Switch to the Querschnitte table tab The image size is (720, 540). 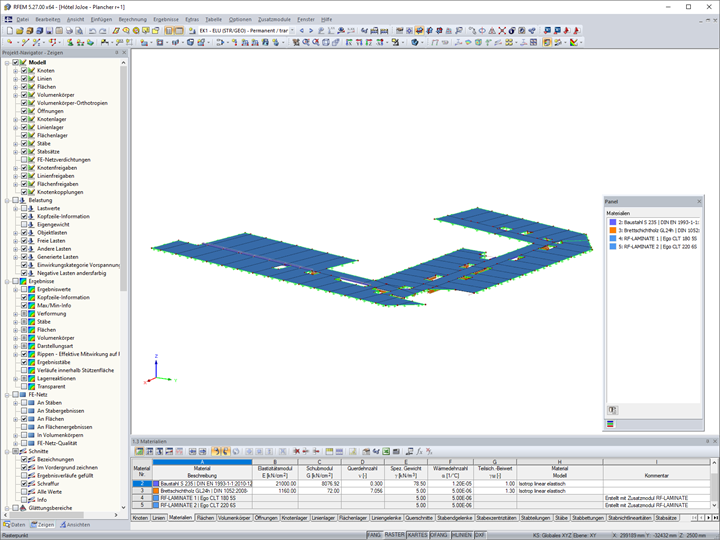[419, 518]
